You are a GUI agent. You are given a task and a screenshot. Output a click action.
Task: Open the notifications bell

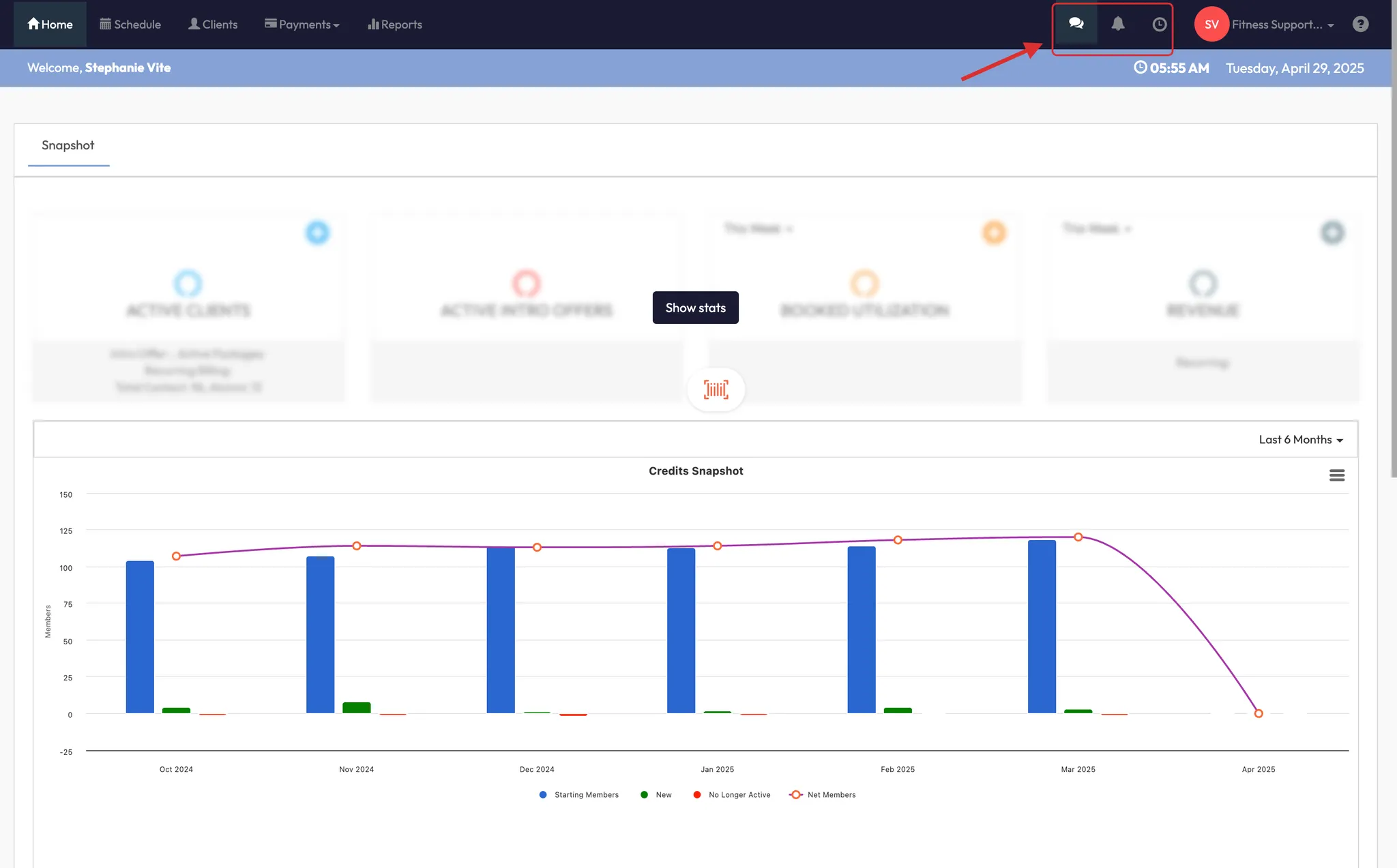click(1117, 24)
